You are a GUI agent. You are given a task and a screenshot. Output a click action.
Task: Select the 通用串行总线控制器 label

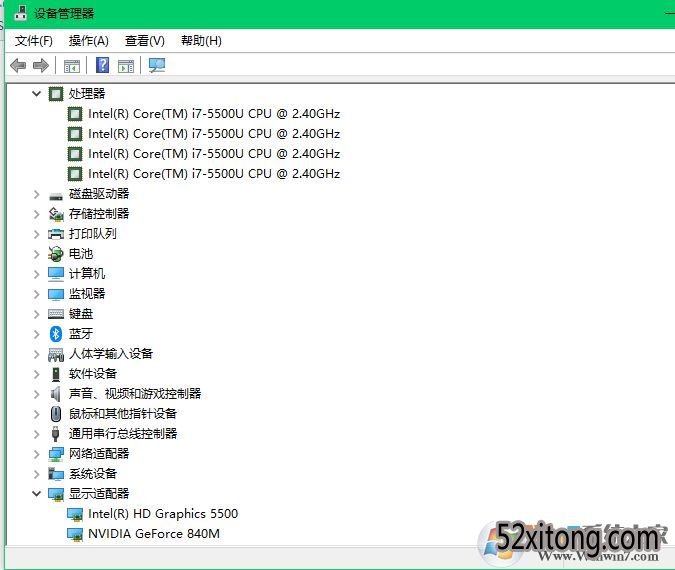point(123,434)
